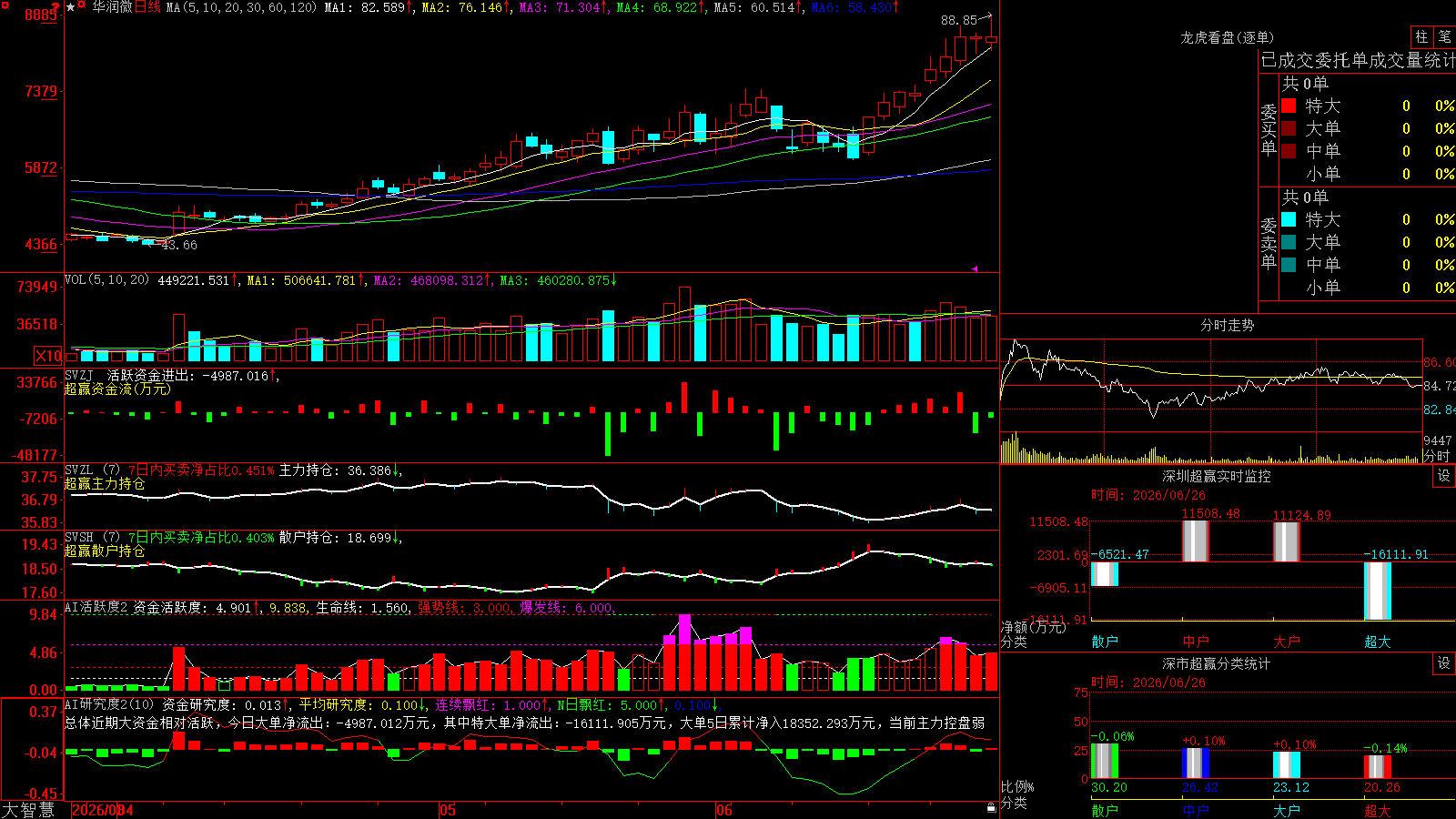Image resolution: width=1456 pixels, height=819 pixels.
Task: Open the AI活跃度2 indicator label
Action: point(96,607)
